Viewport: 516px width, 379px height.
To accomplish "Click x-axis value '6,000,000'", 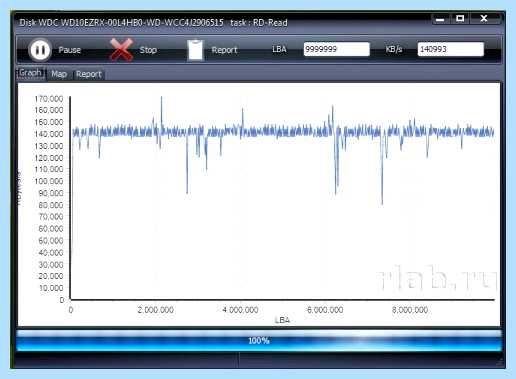I will coord(325,310).
